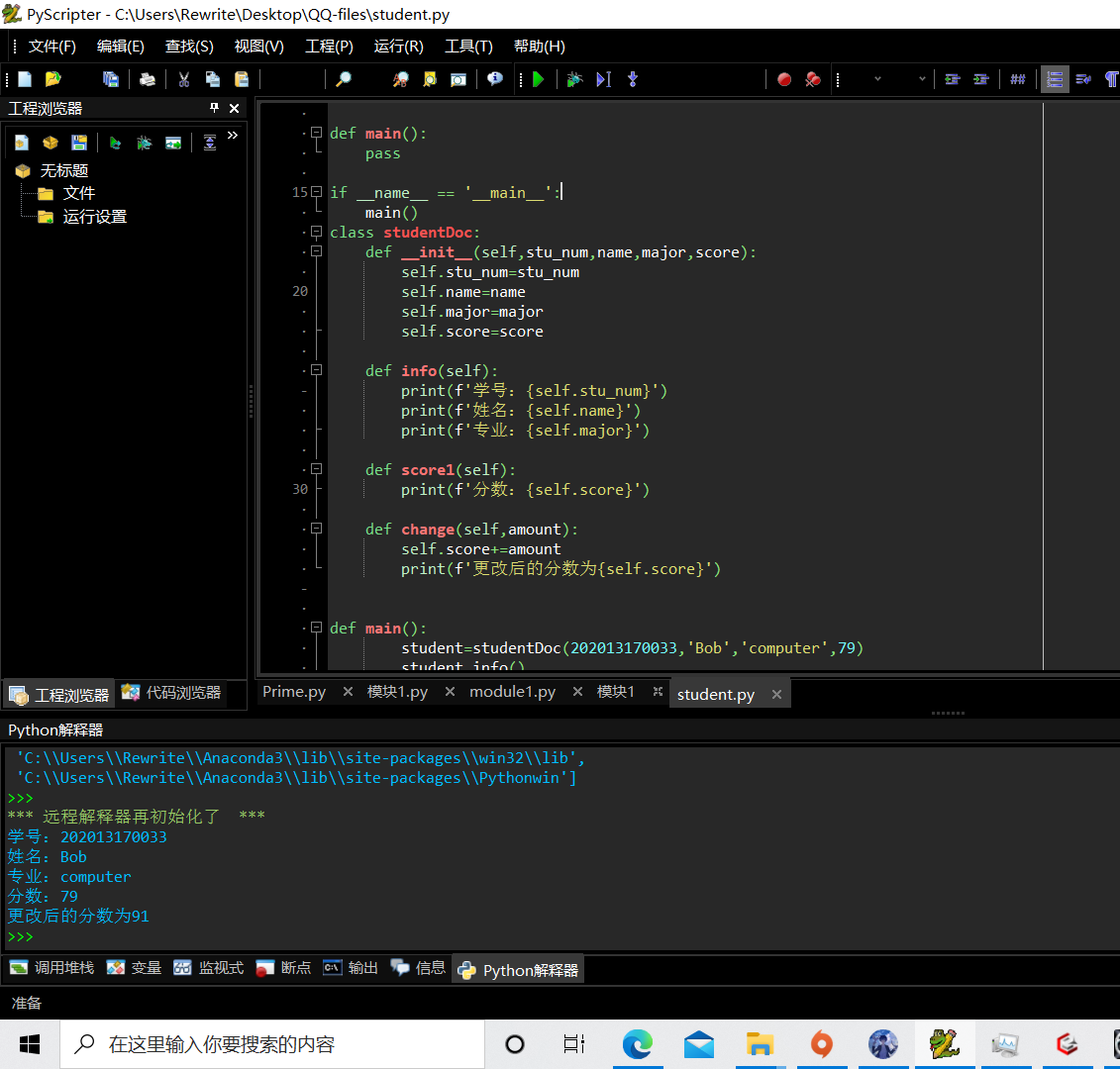
Task: Switch to 代码浏览器 tab
Action: pos(170,693)
